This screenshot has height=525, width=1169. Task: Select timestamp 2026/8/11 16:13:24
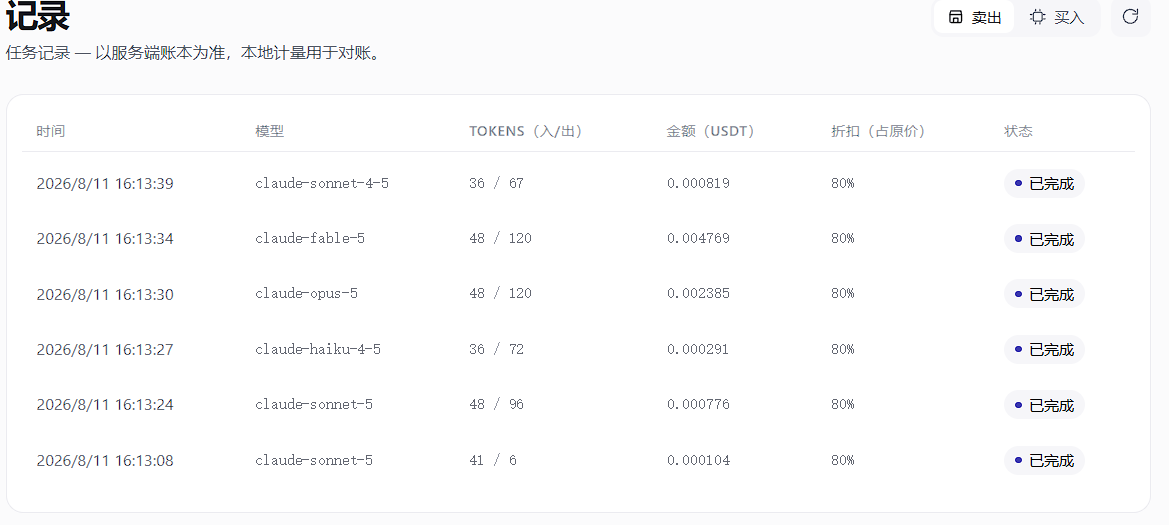click(x=105, y=405)
